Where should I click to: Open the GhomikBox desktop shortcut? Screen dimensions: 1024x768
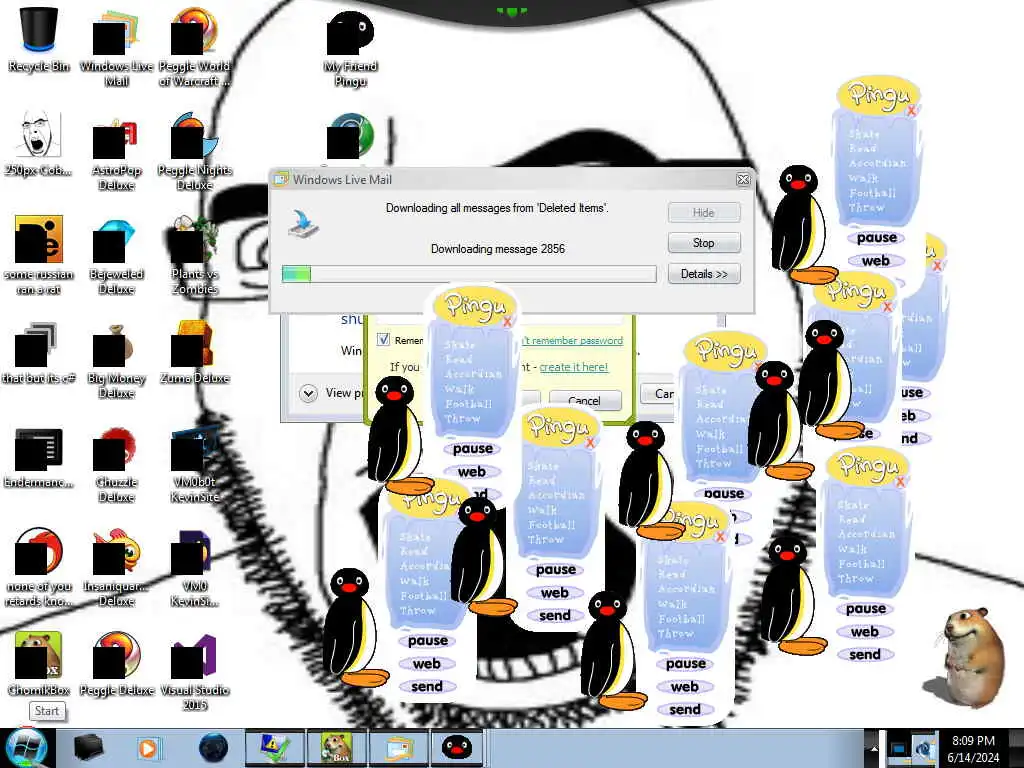pyautogui.click(x=39, y=664)
